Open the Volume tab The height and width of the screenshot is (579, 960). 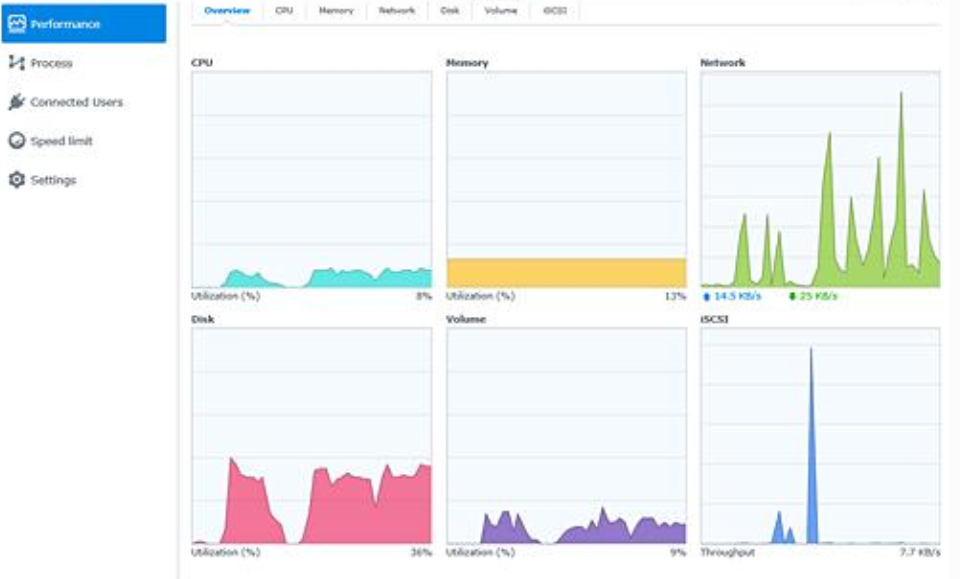(501, 10)
